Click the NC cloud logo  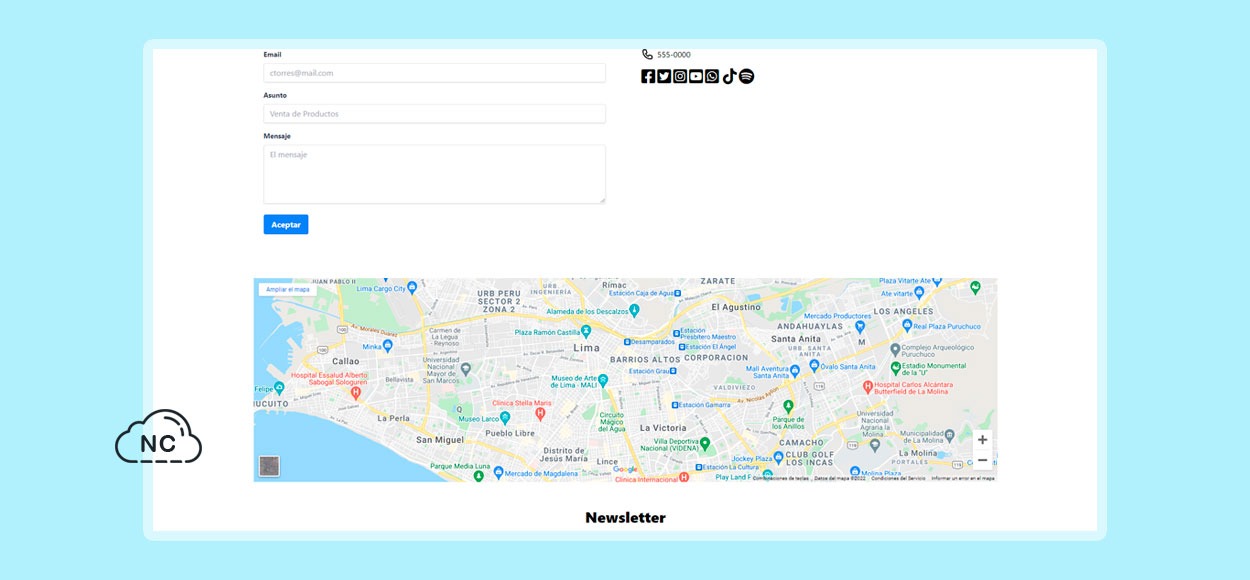pyautogui.click(x=158, y=437)
